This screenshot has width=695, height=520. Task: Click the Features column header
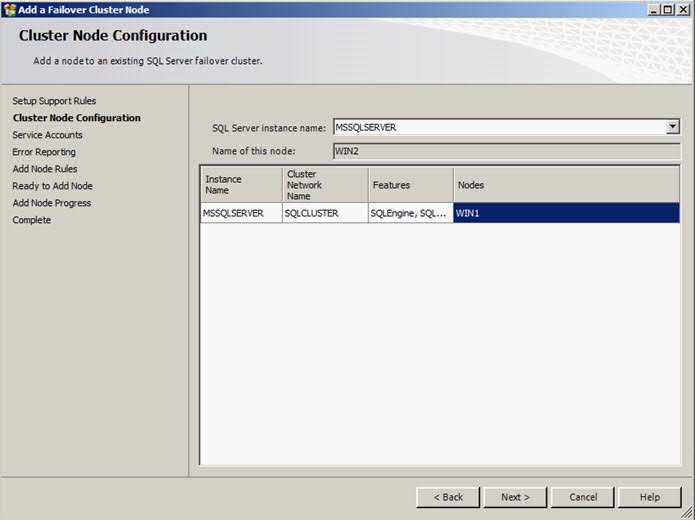[411, 185]
